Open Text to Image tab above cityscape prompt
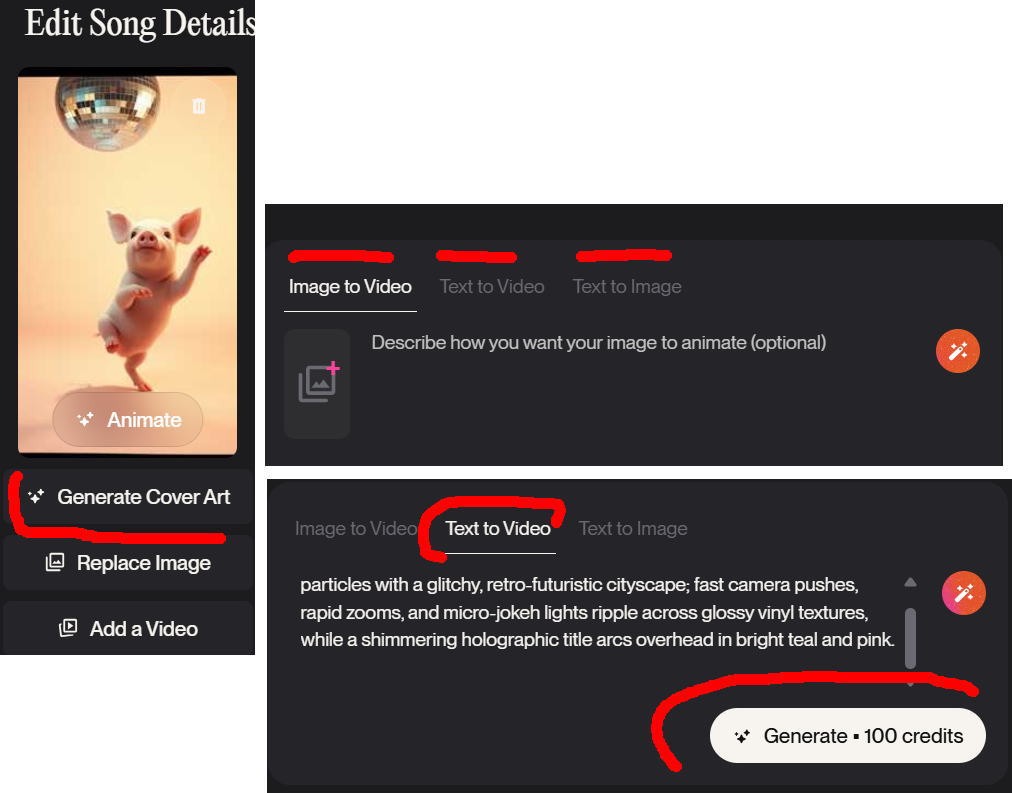 633,529
